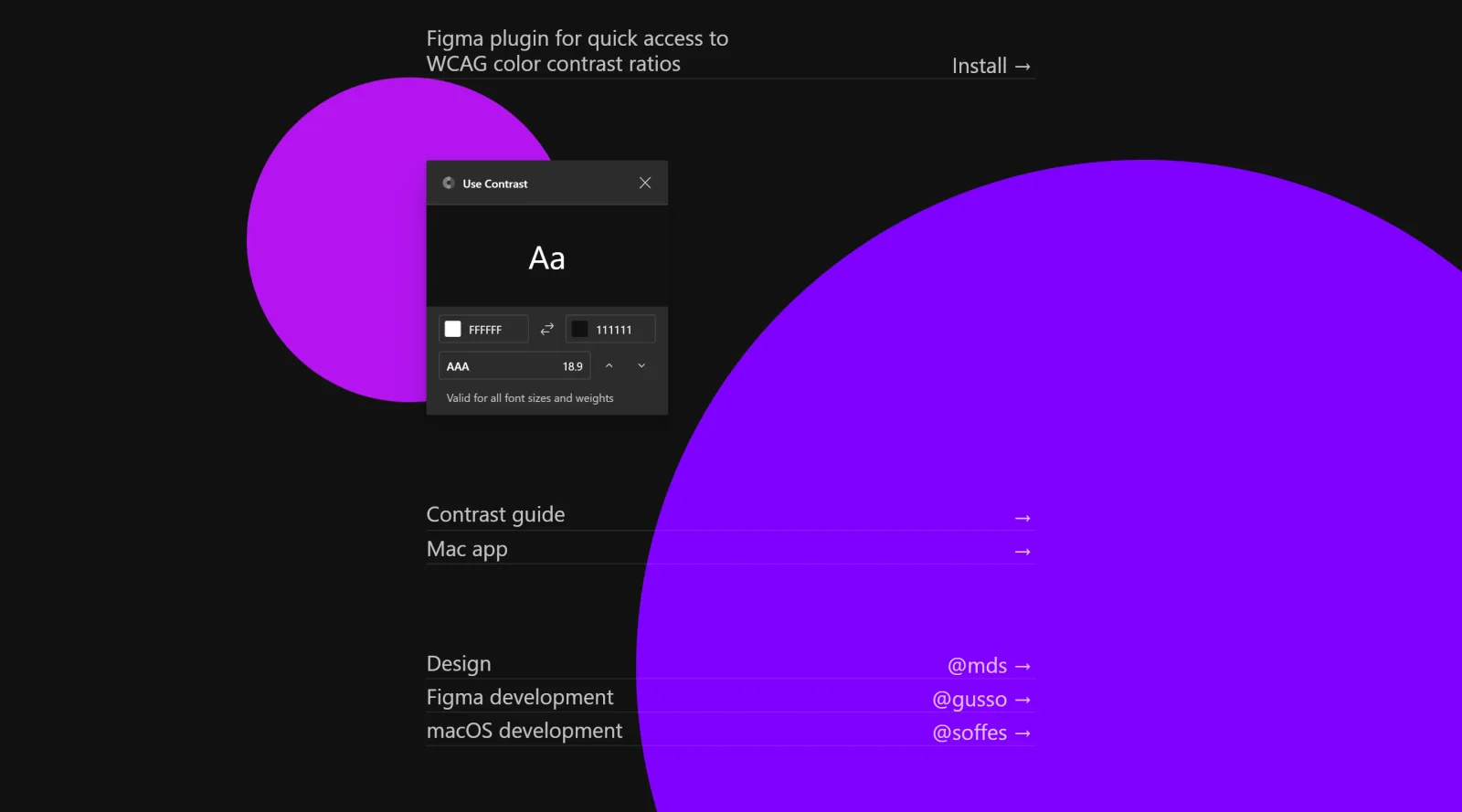
Task: Open the Contrast guide link
Action: [730, 515]
